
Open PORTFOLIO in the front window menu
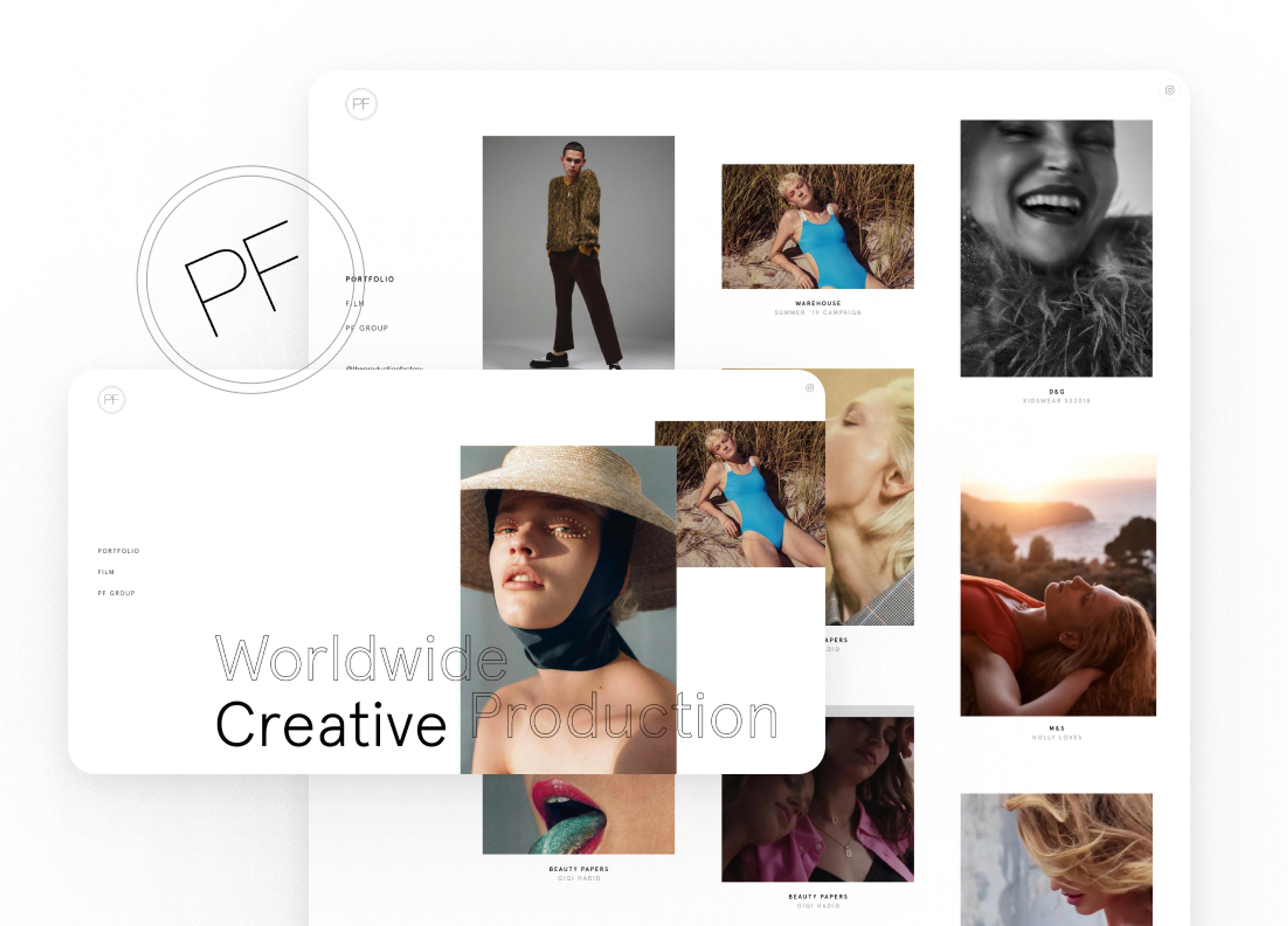pyautogui.click(x=119, y=551)
